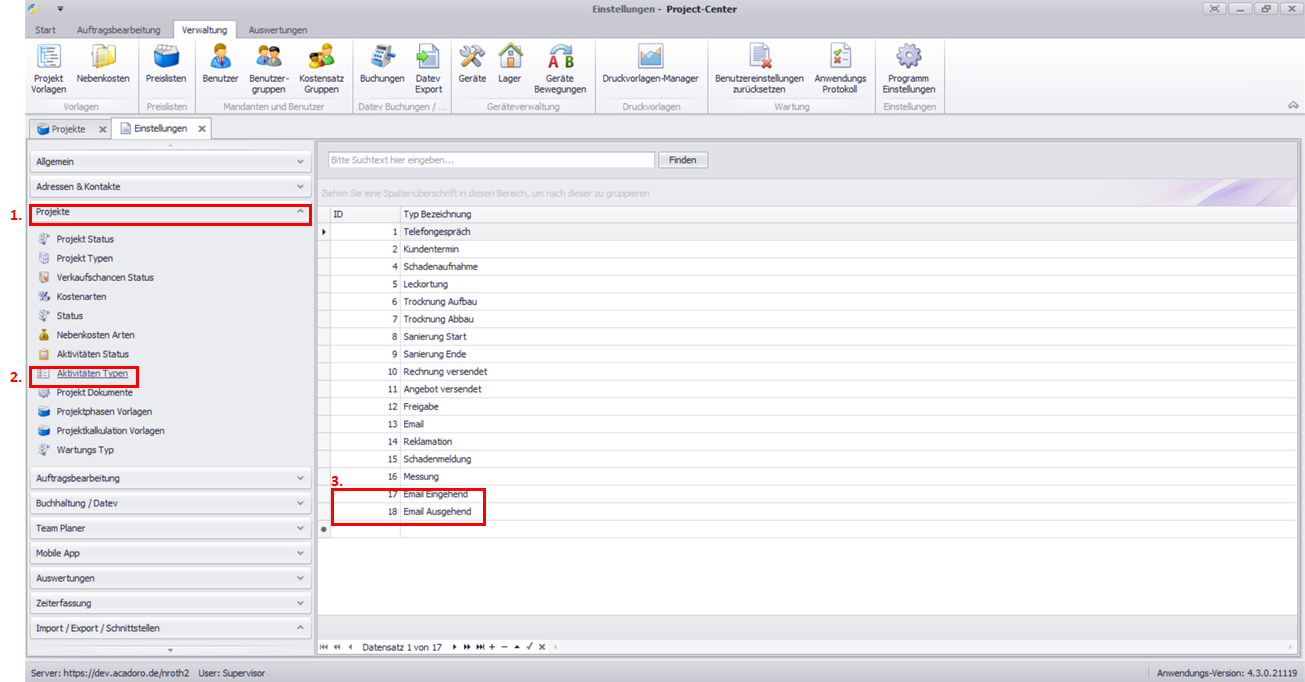Open the Aktivitäten Typen link
The height and width of the screenshot is (682, 1305).
tap(92, 373)
